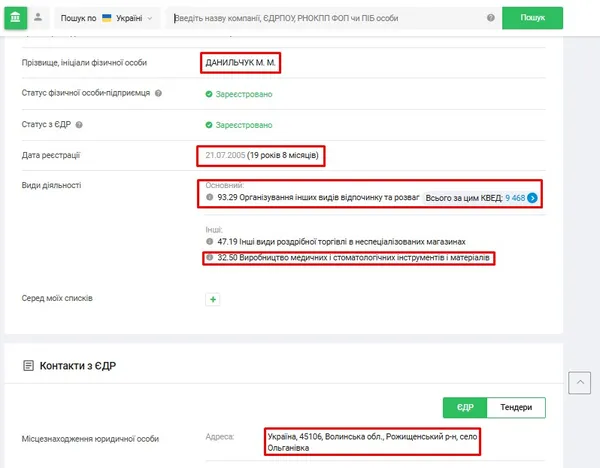Add to my lists with plus button
The image size is (600, 468).
[x=213, y=299]
